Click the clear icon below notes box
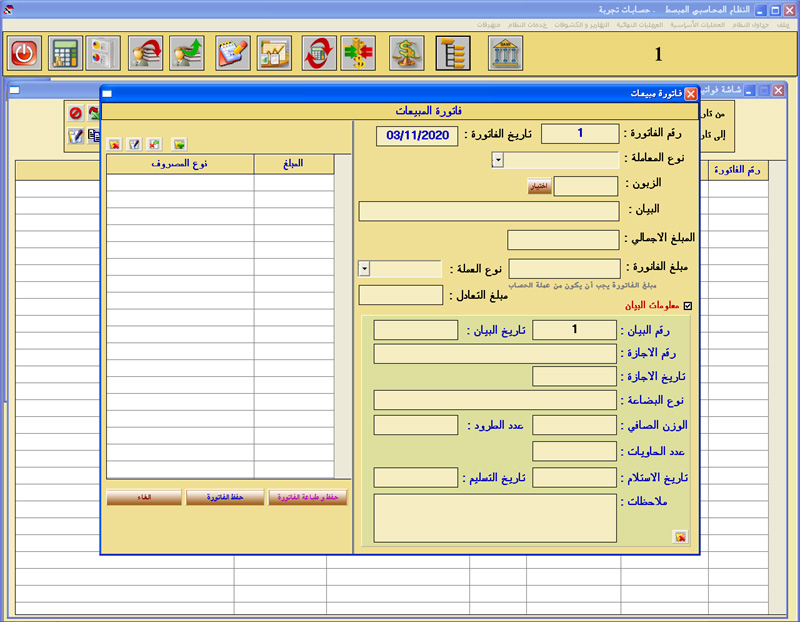This screenshot has width=800, height=622. point(680,537)
